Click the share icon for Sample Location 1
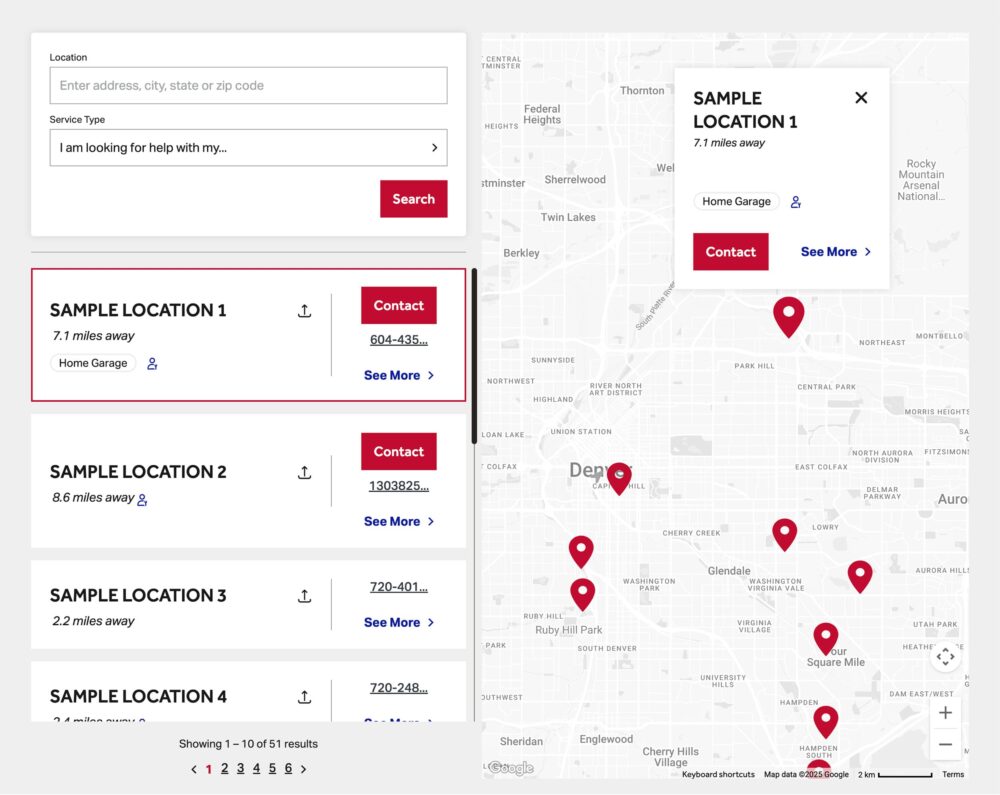This screenshot has height=795, width=1000. [305, 311]
